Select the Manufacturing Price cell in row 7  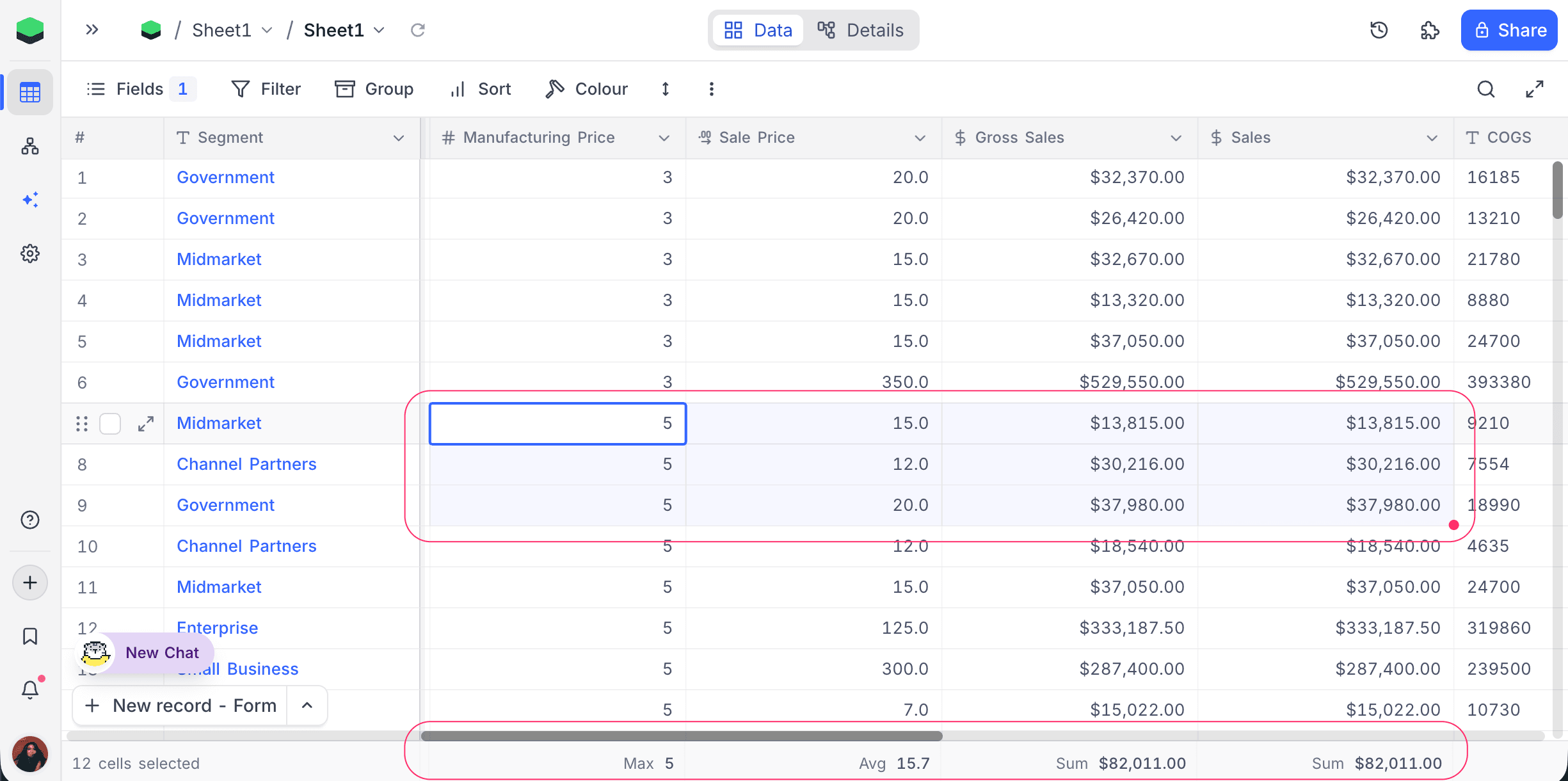click(557, 424)
